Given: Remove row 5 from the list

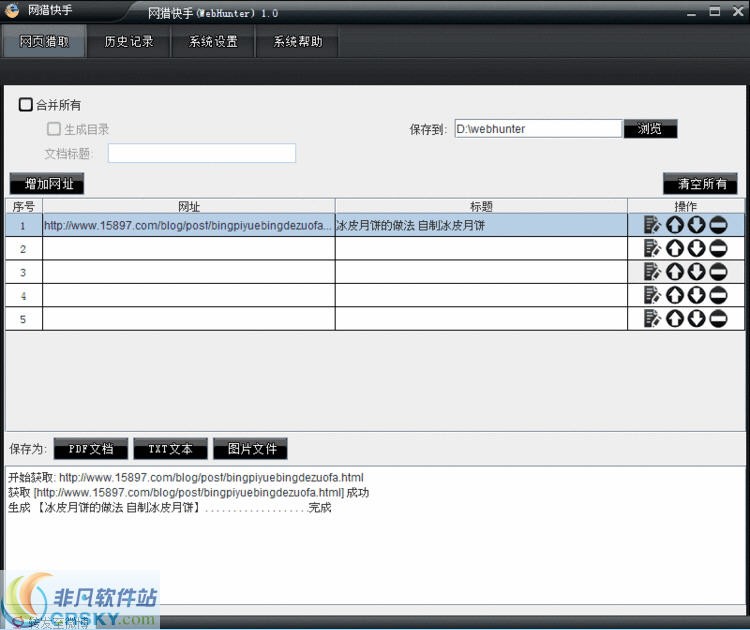Looking at the screenshot, I should coord(718,319).
